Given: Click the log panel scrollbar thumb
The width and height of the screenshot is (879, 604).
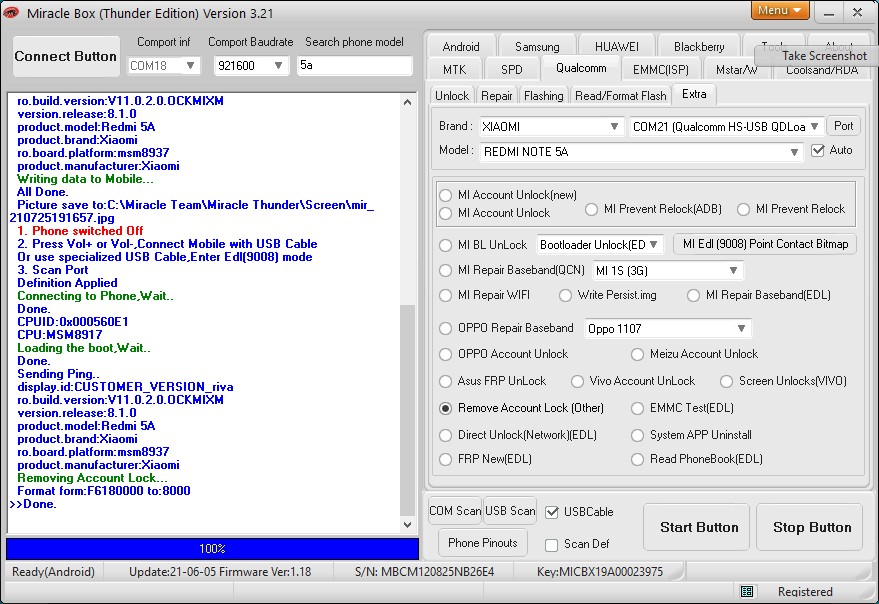Looking at the screenshot, I should 408,409.
